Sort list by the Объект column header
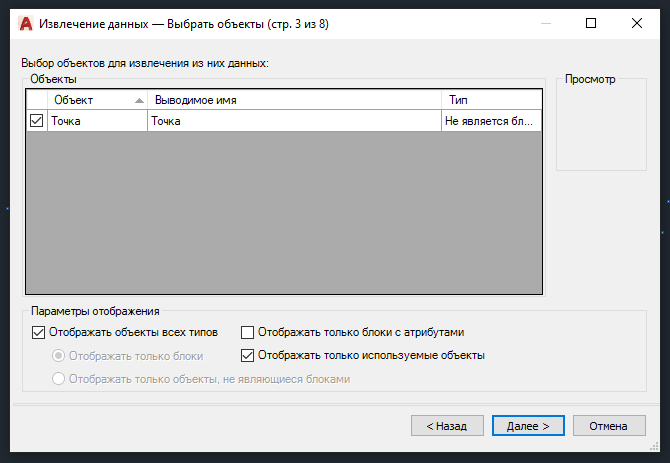Screen dimensions: 670x463 [96, 101]
